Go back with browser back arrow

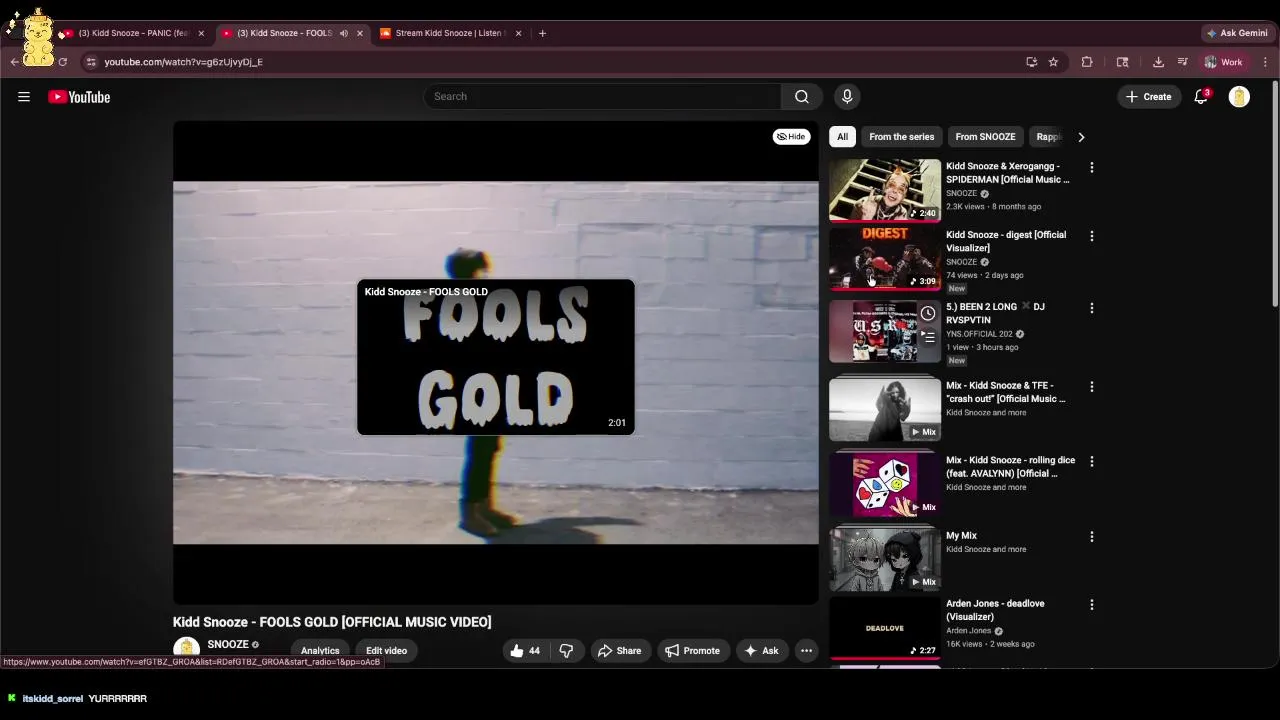coord(15,62)
